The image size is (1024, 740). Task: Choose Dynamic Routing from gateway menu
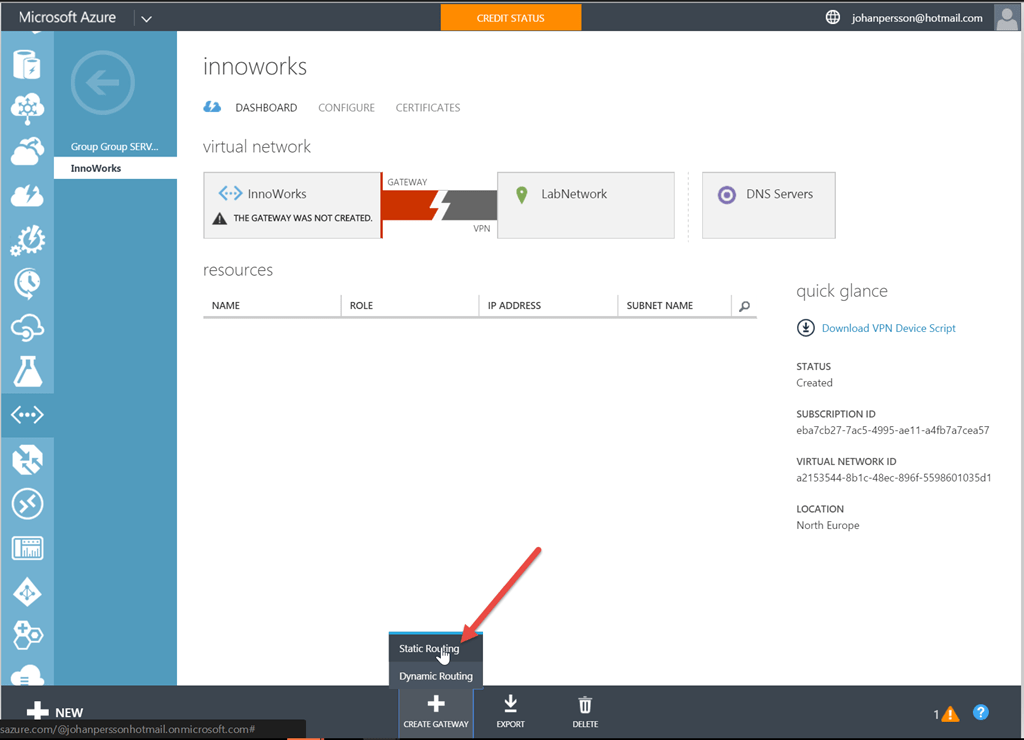pos(436,676)
